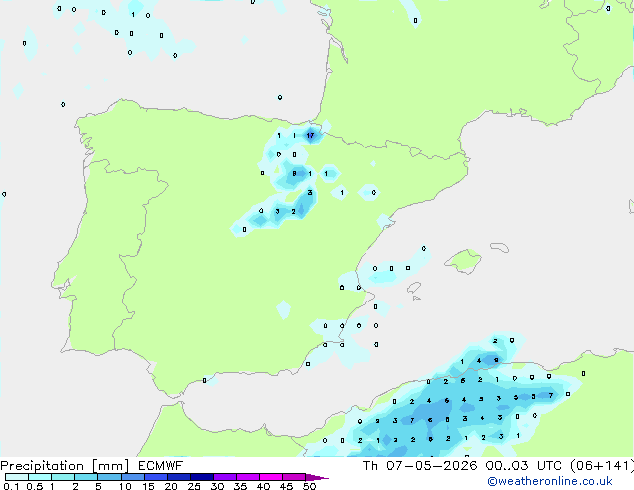Click the 'ECMWF' model label
The height and width of the screenshot is (490, 634).
(161, 466)
